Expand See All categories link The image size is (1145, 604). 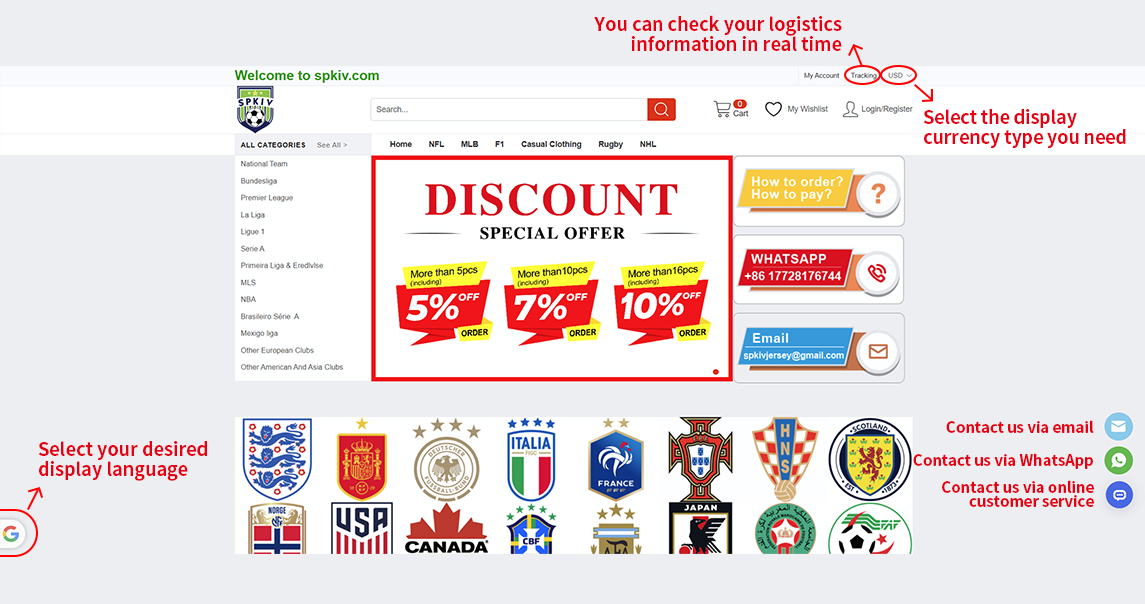(x=332, y=145)
